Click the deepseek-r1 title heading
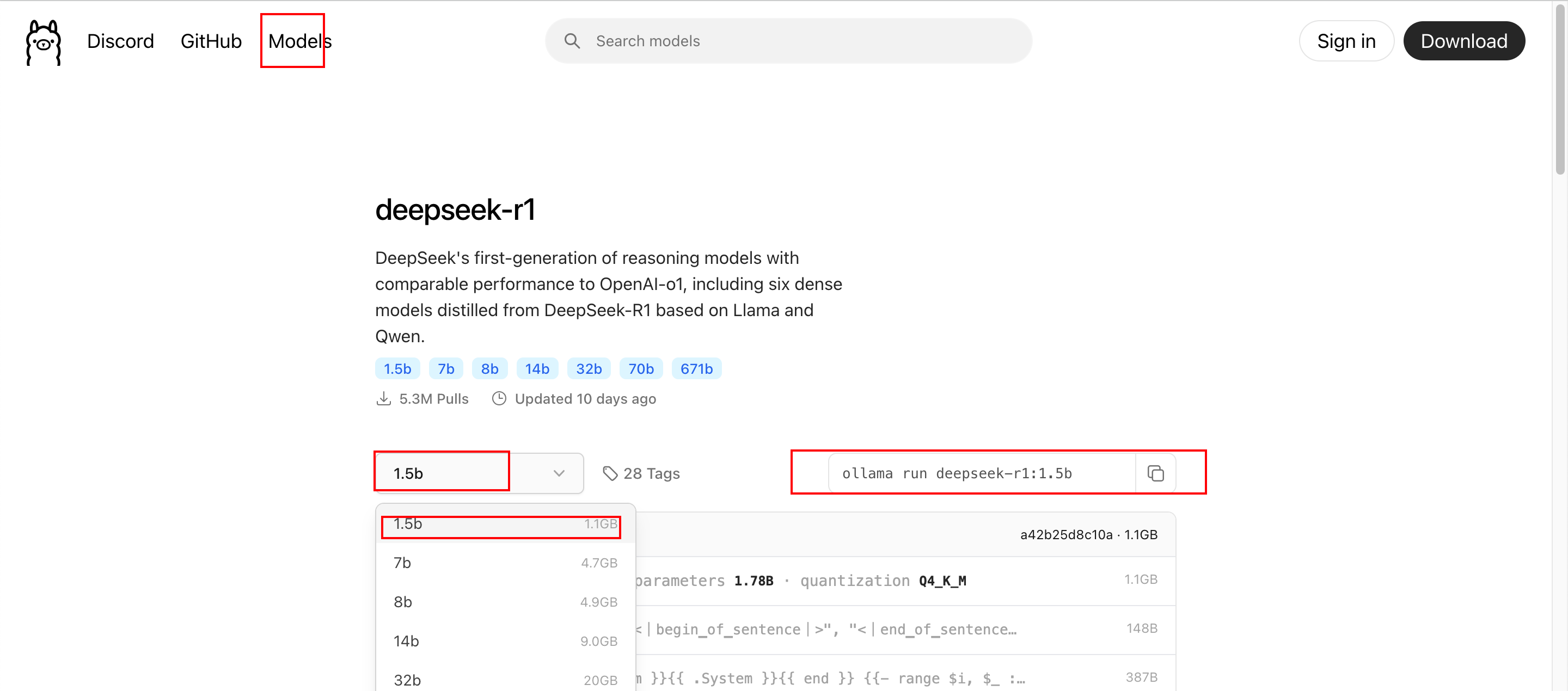1568x691 pixels. click(x=455, y=210)
